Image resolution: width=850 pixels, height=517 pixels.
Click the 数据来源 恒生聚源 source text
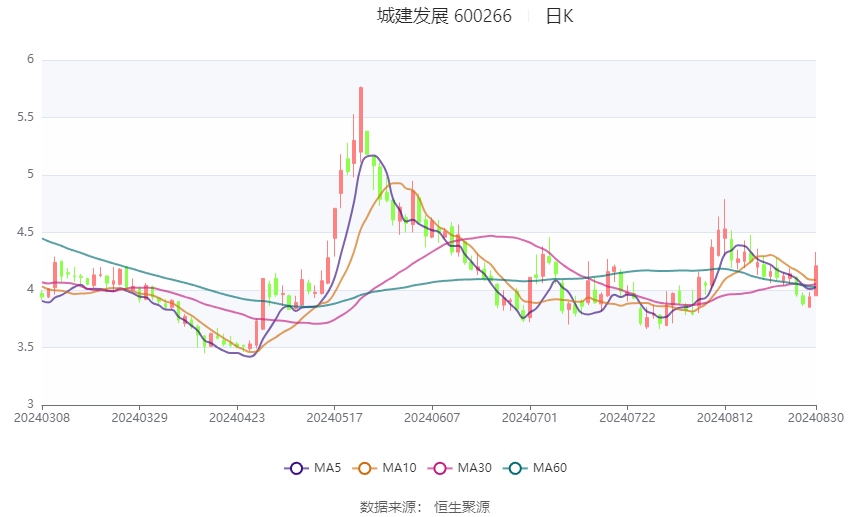click(425, 507)
